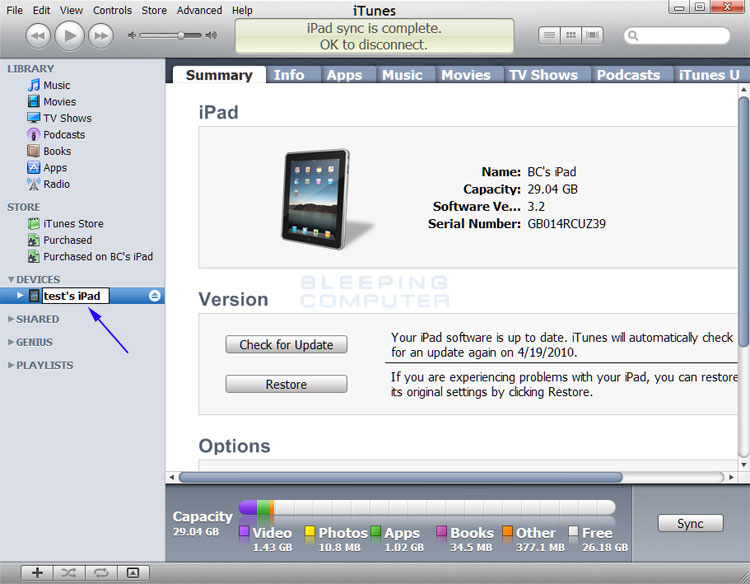Click the green Apps color swatch
Viewport: 750px width, 584px height.
click(x=376, y=531)
